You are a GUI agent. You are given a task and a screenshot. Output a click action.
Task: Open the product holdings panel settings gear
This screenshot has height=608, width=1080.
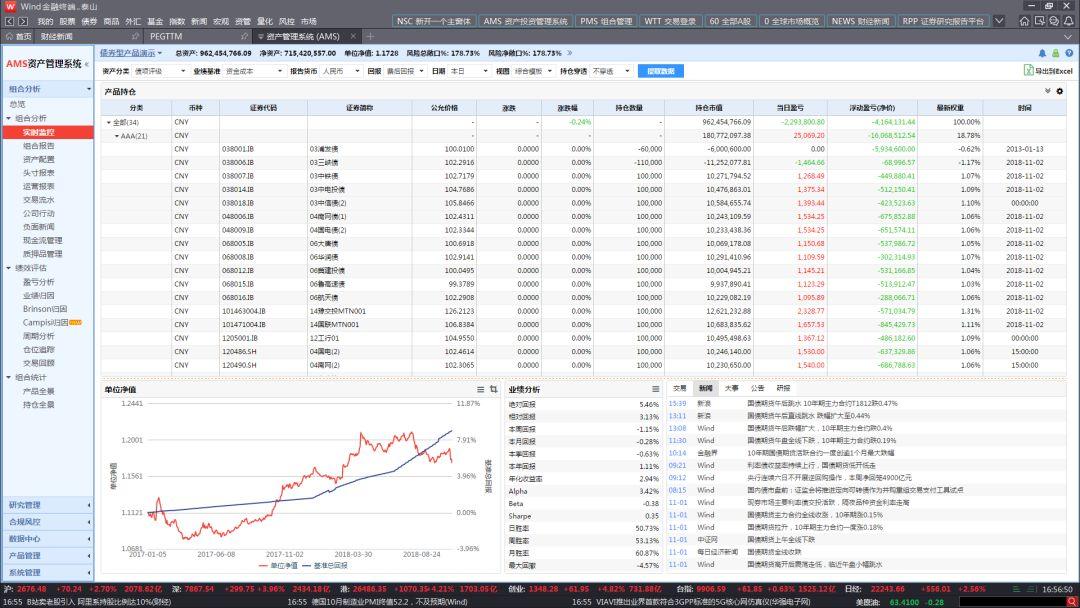point(1060,91)
